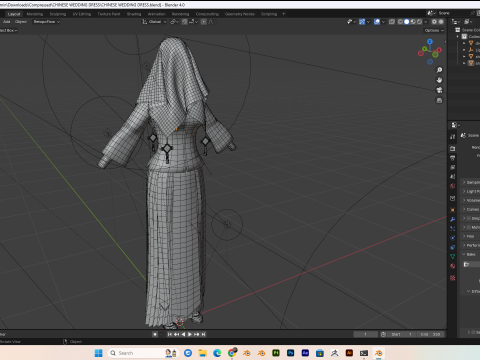Expand the Volumes panel
The height and width of the screenshot is (360, 480).
(x=470, y=200)
